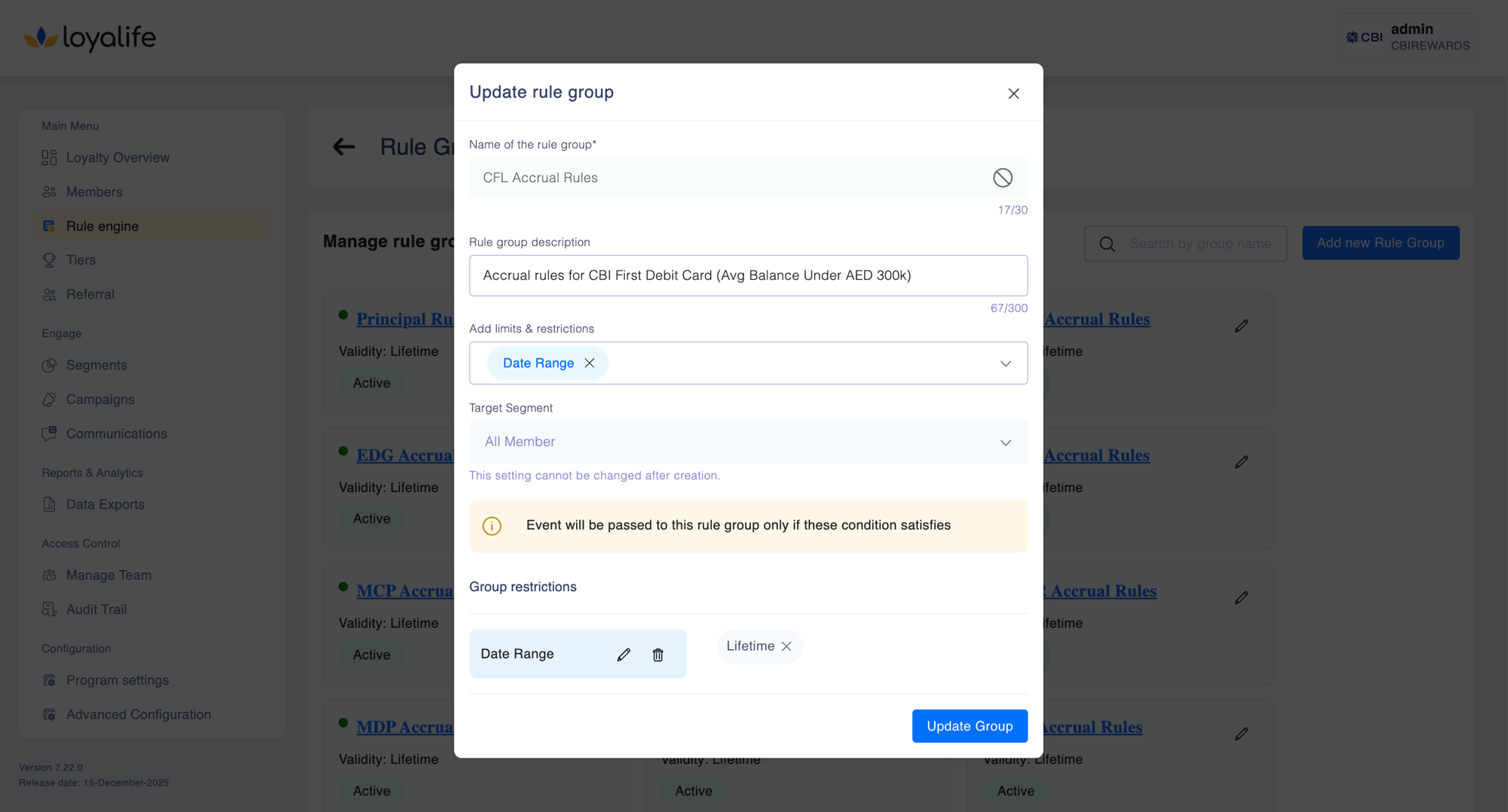Open Referral section
This screenshot has height=812, width=1508.
tap(90, 295)
